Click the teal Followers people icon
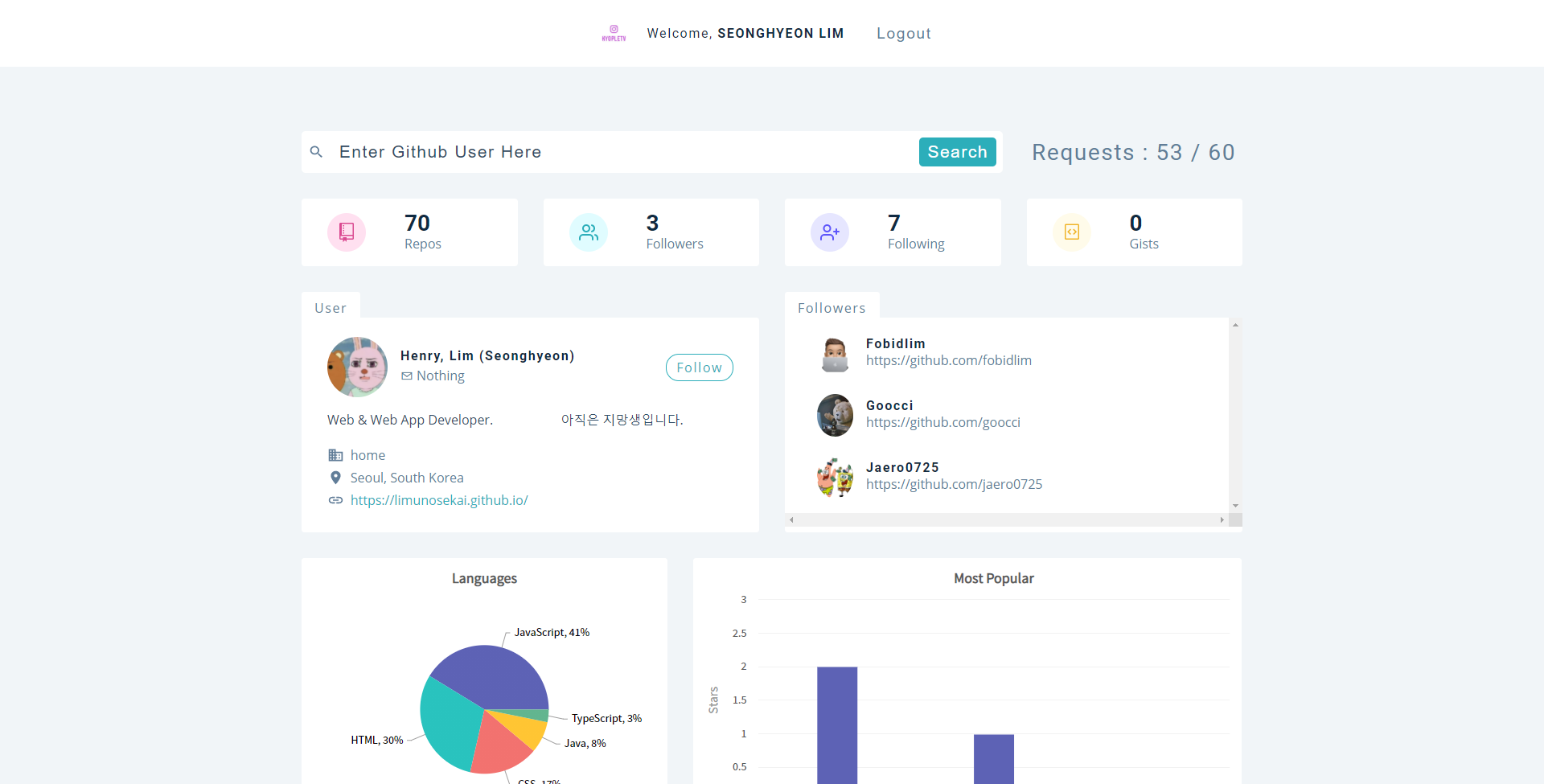 pos(589,232)
